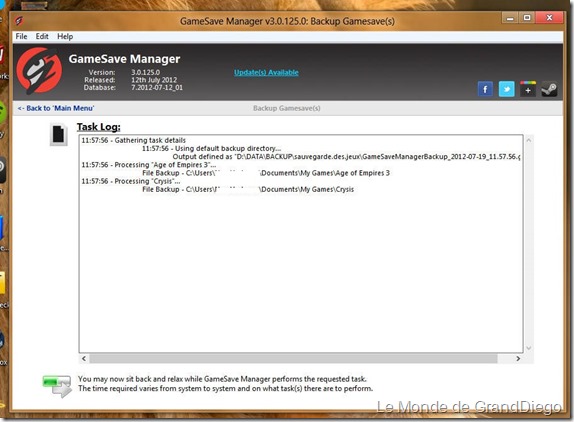Click database value 7.2012-07-12_01
Viewport: 574px width, 422px height.
pos(157,87)
